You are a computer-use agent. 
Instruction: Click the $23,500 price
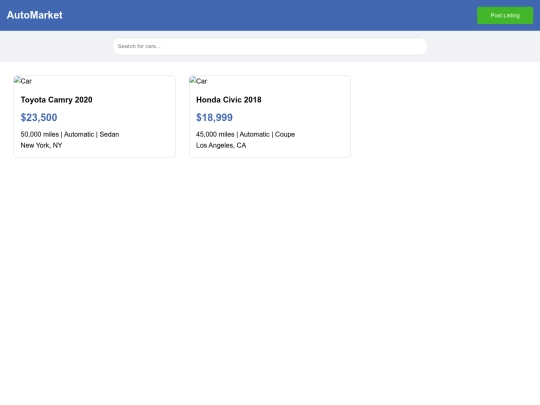[39, 117]
